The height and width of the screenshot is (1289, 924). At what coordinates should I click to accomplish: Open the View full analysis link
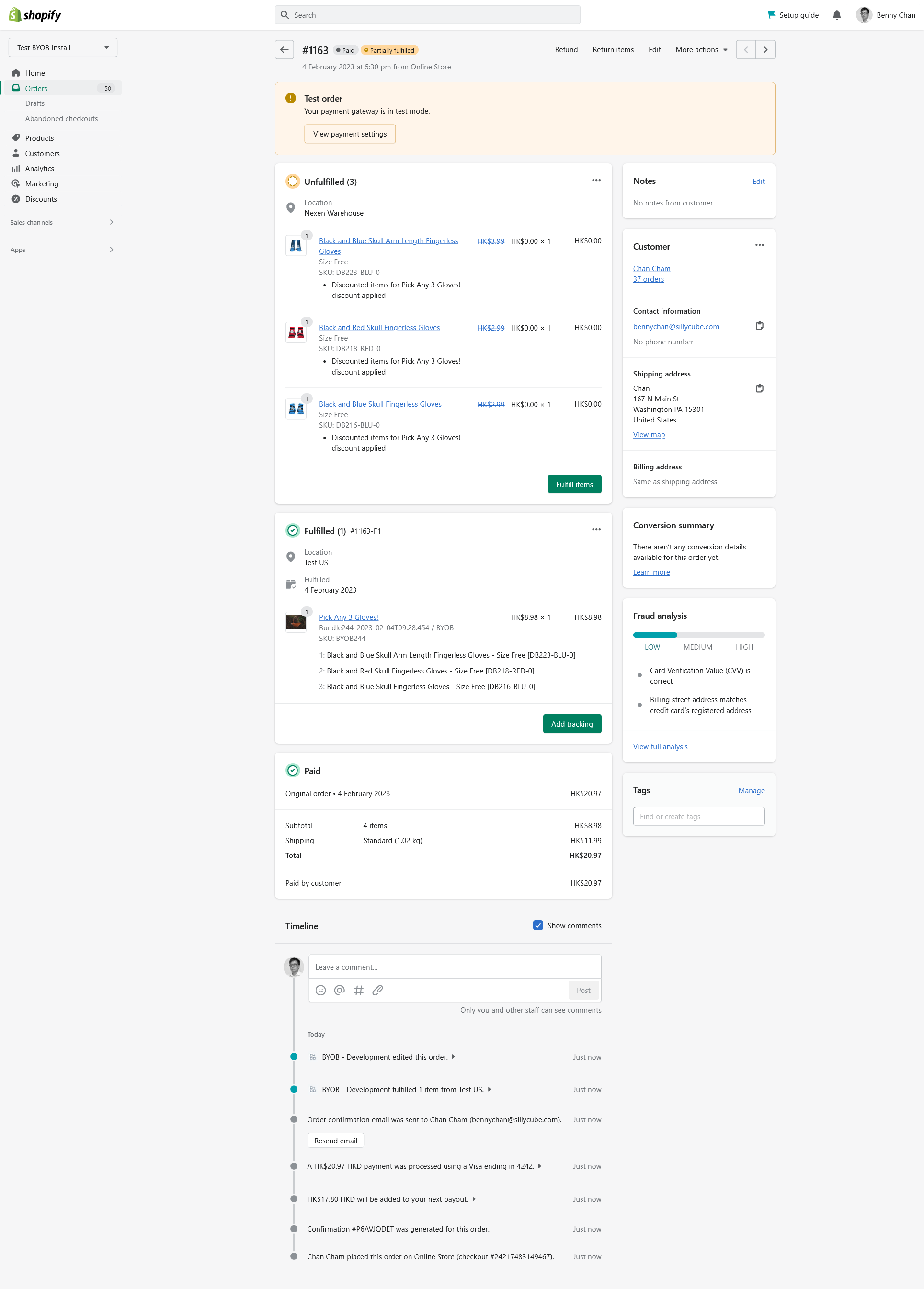[660, 746]
